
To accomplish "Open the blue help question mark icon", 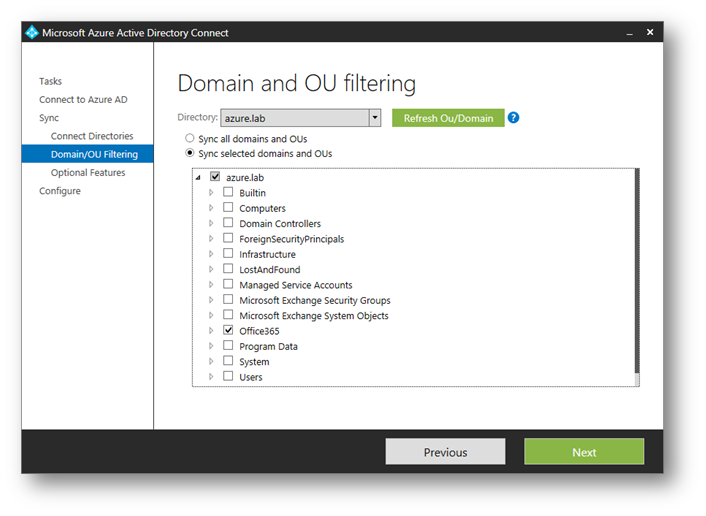I will pos(513,118).
